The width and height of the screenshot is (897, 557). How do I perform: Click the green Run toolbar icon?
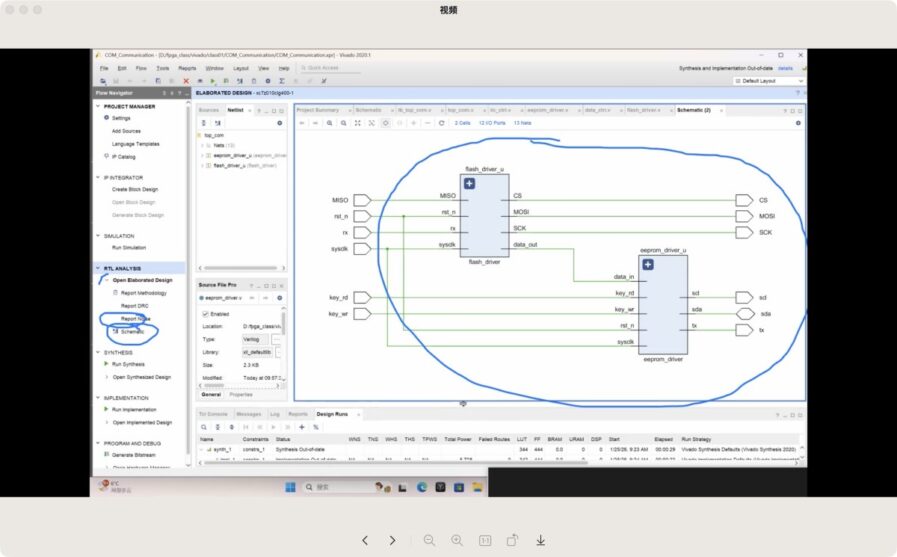[212, 81]
